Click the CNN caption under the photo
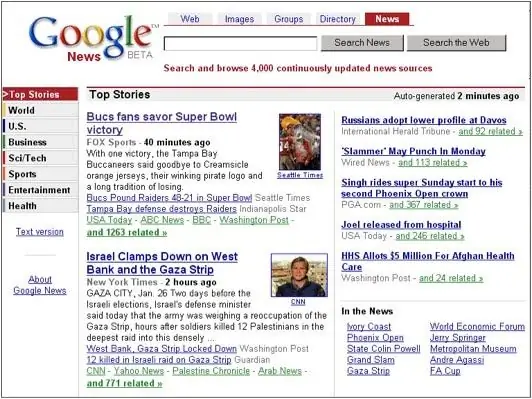This screenshot has height=399, width=532. click(x=298, y=302)
